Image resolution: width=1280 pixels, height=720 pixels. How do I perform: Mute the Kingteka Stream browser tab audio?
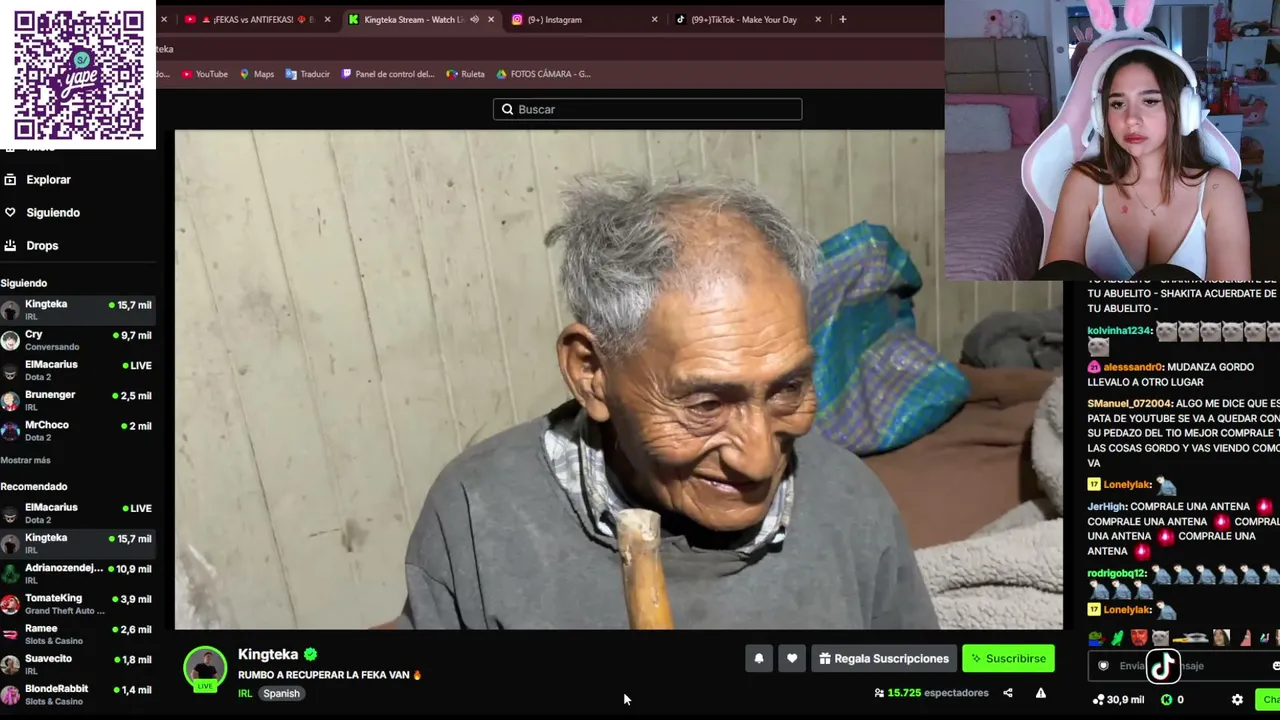pos(474,19)
